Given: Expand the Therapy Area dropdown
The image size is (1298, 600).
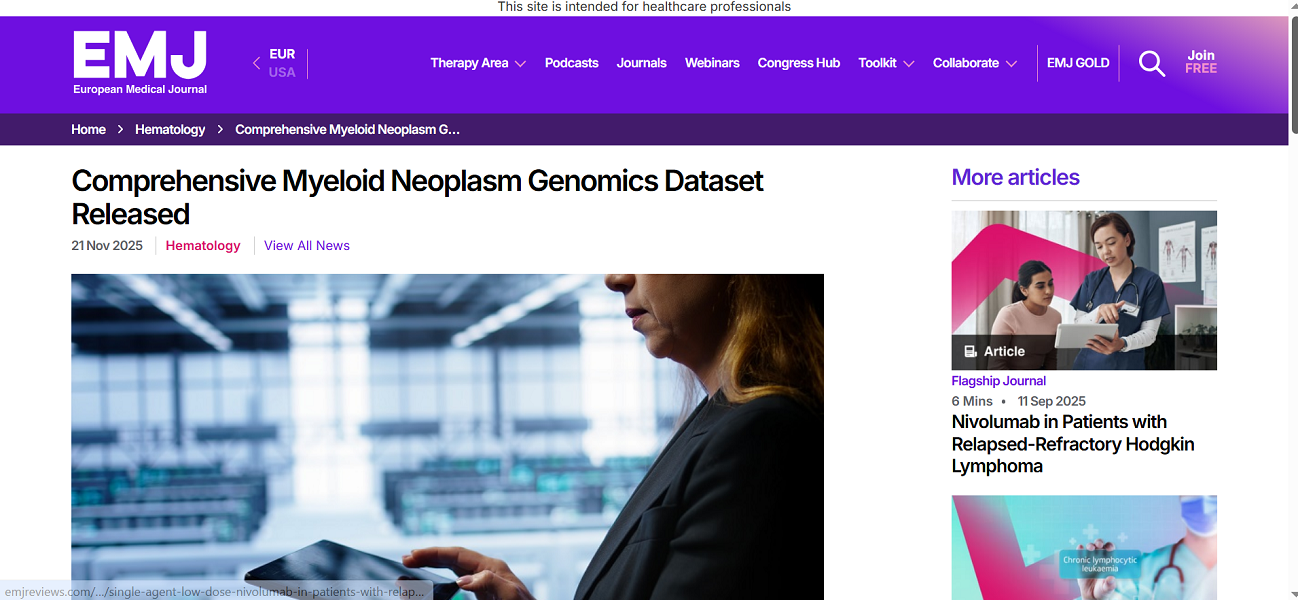Looking at the screenshot, I should point(477,63).
